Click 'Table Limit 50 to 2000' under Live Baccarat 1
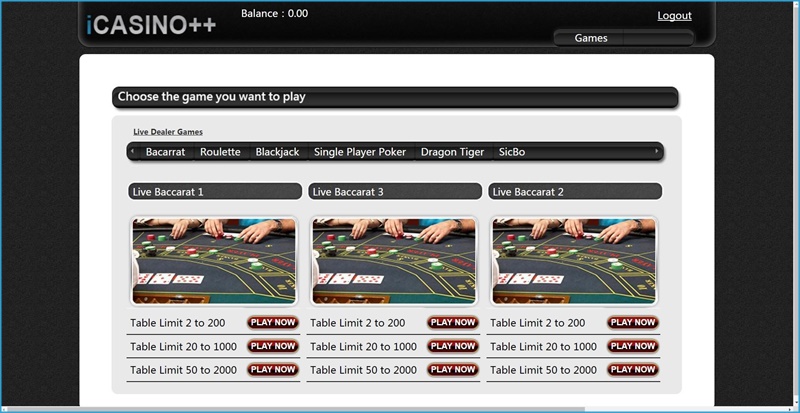The image size is (800, 413). tap(183, 370)
